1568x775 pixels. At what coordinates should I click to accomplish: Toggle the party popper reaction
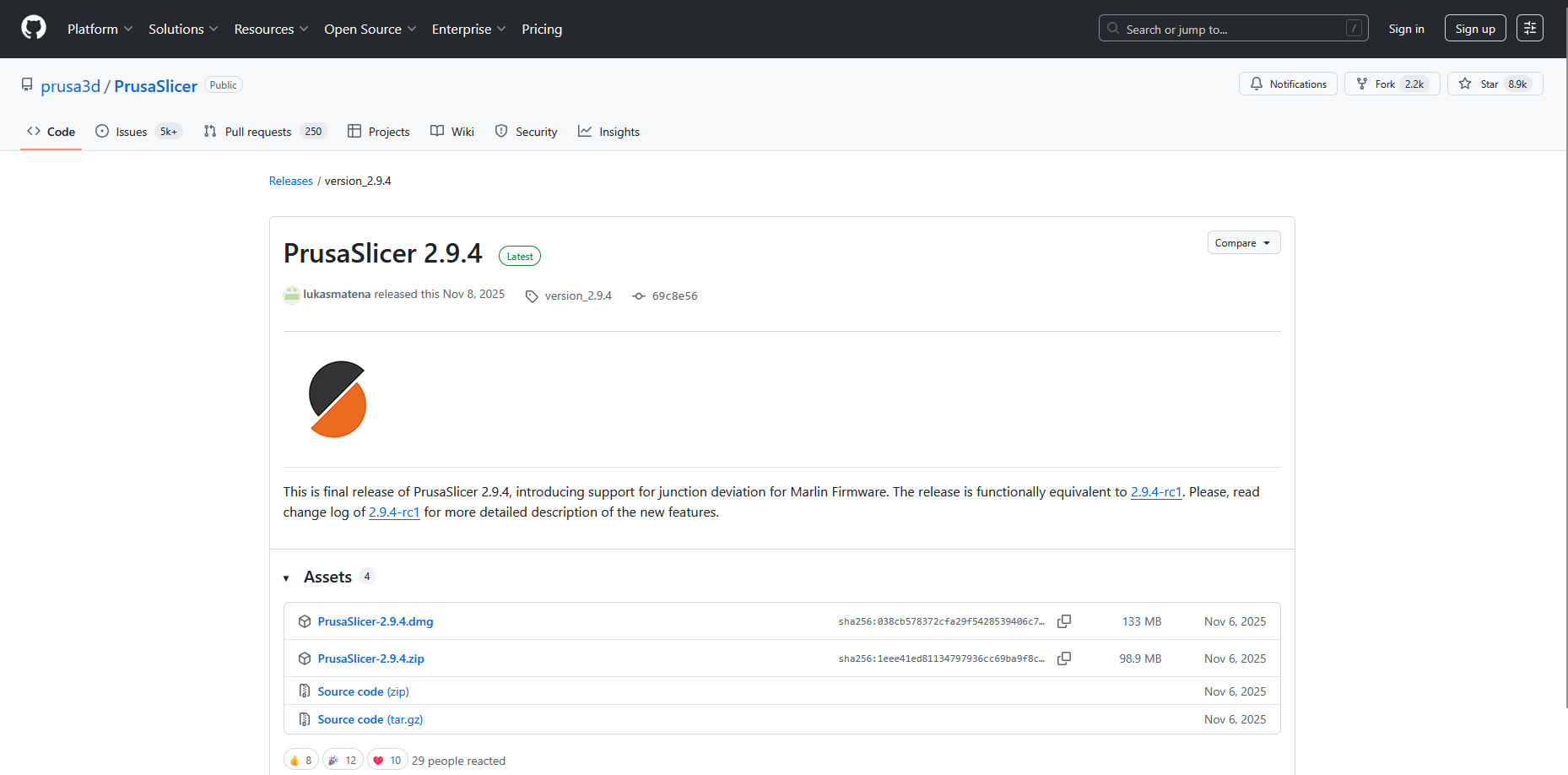(x=343, y=760)
